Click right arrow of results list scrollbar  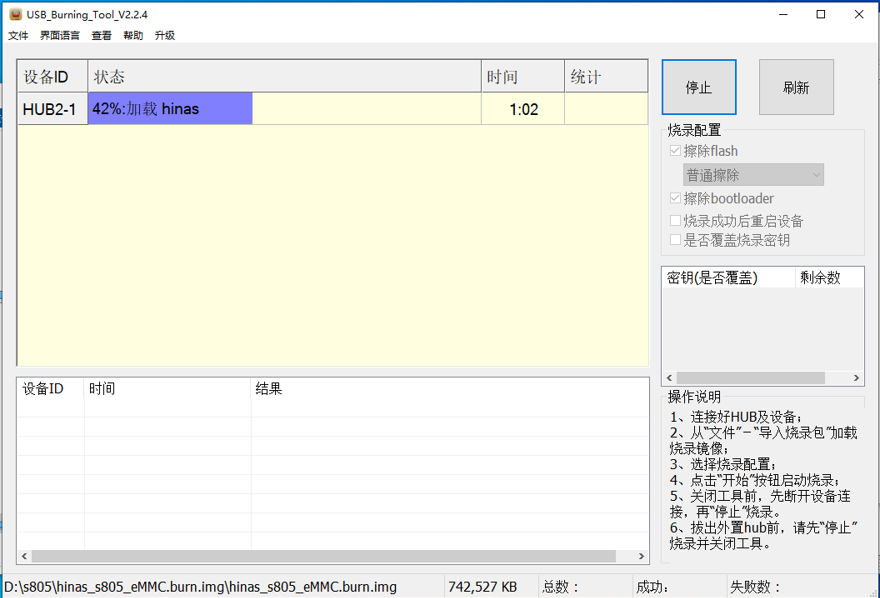[x=641, y=557]
